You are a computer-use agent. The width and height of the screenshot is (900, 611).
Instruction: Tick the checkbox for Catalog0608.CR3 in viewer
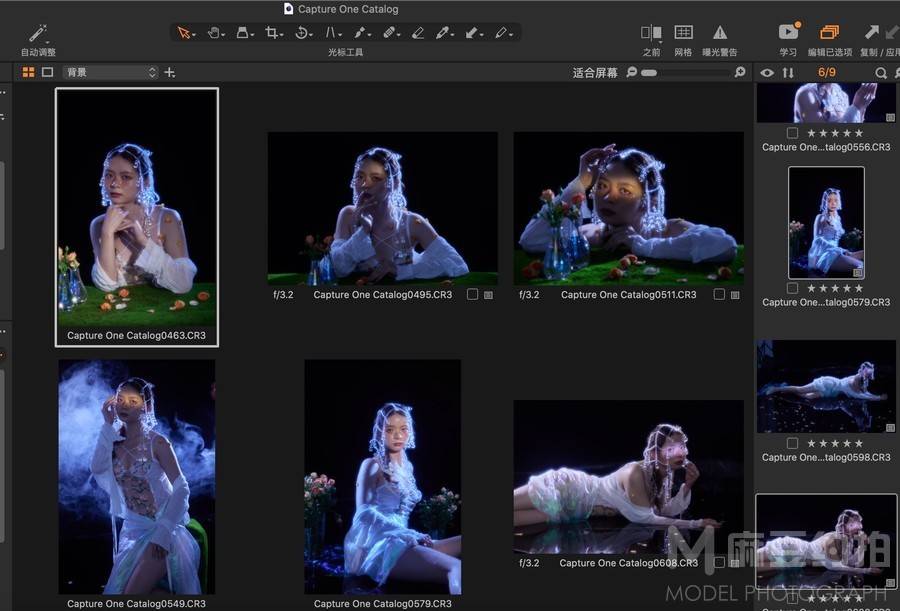[719, 562]
